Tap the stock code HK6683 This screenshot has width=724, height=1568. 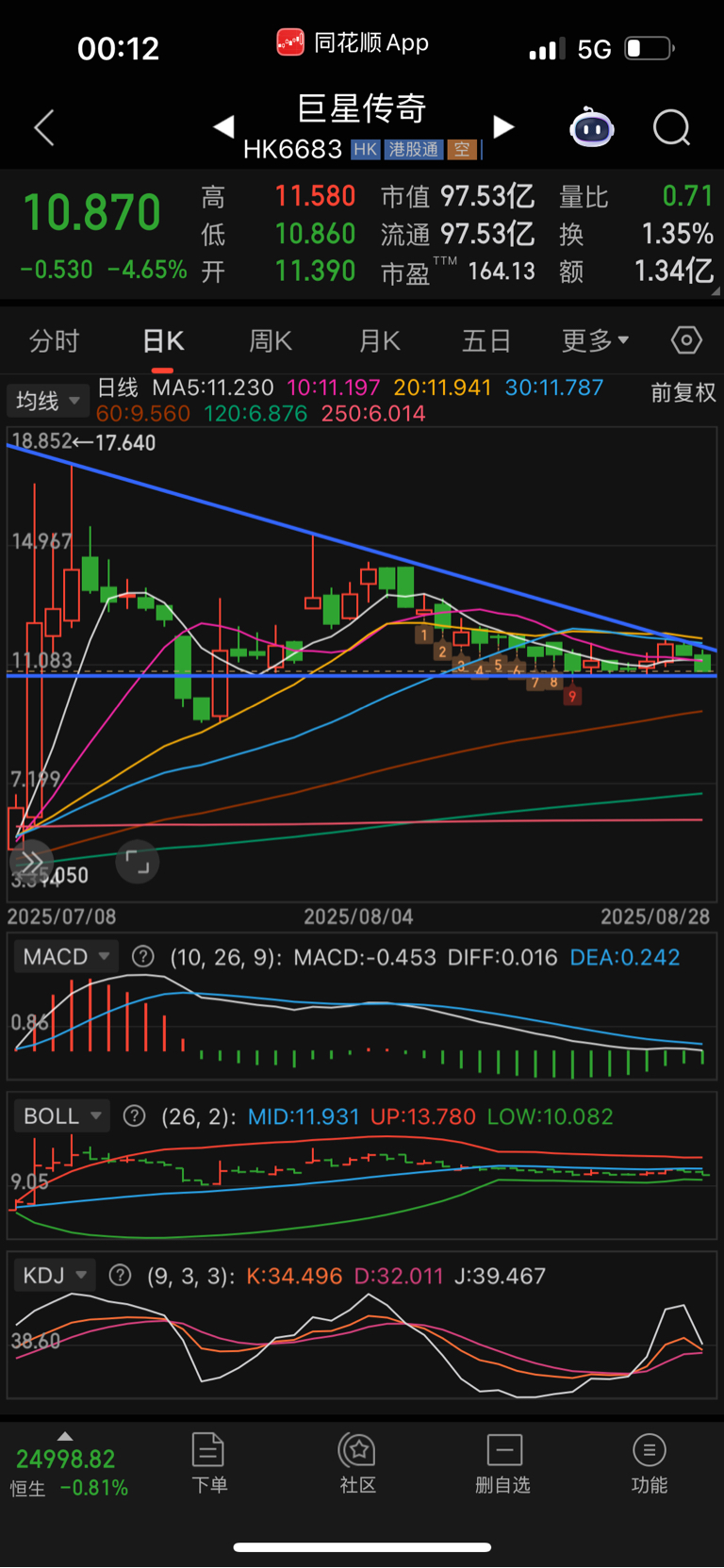[292, 150]
